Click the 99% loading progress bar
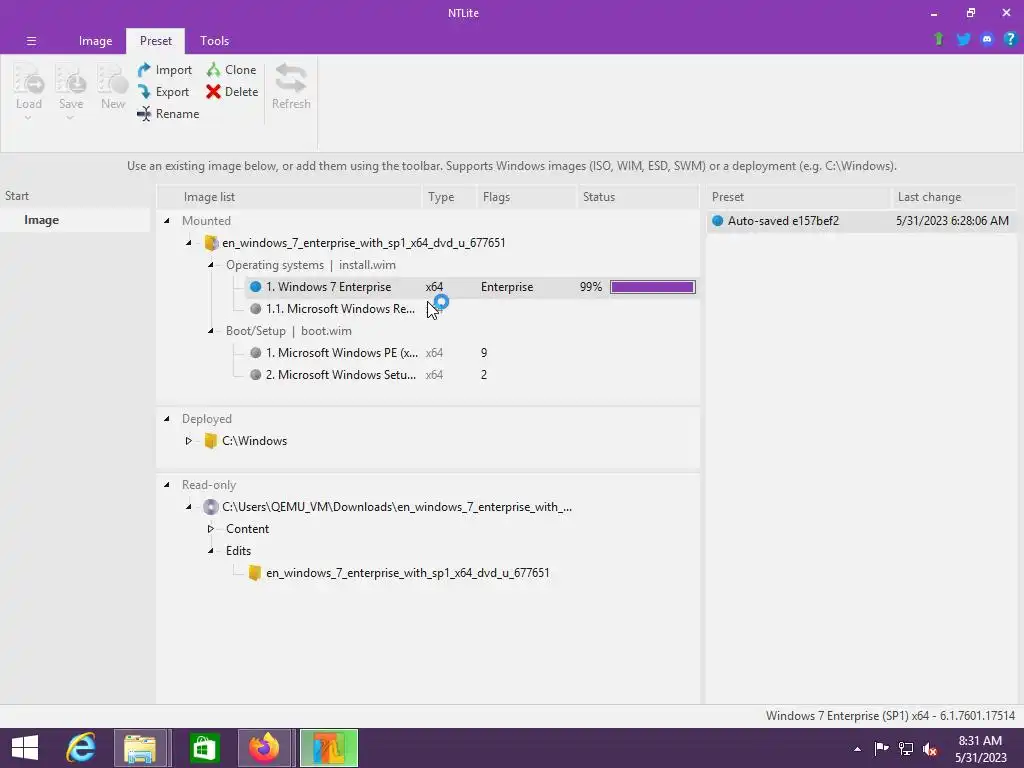 pos(652,287)
